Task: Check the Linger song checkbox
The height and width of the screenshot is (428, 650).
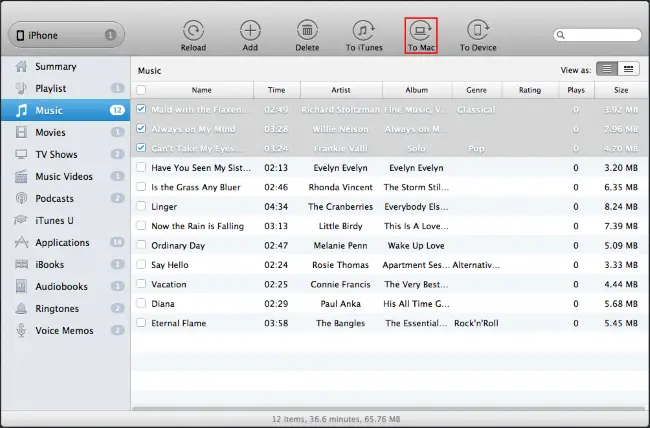Action: click(141, 206)
